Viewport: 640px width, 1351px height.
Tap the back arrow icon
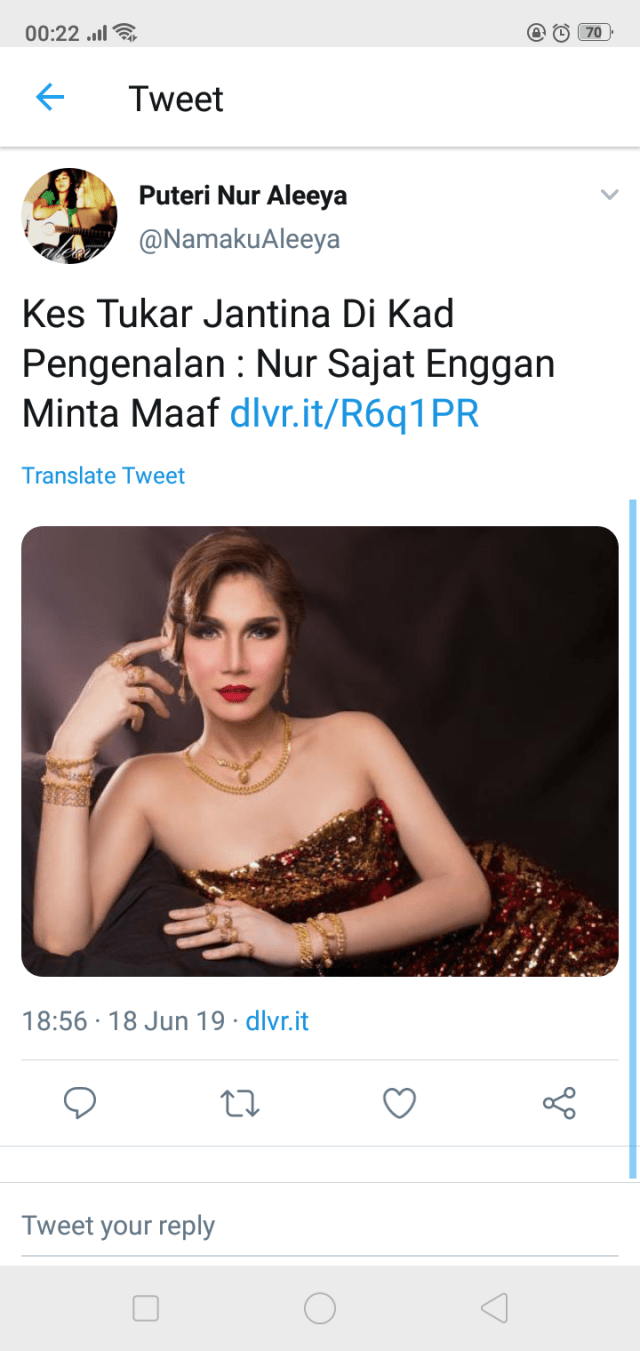pos(50,97)
